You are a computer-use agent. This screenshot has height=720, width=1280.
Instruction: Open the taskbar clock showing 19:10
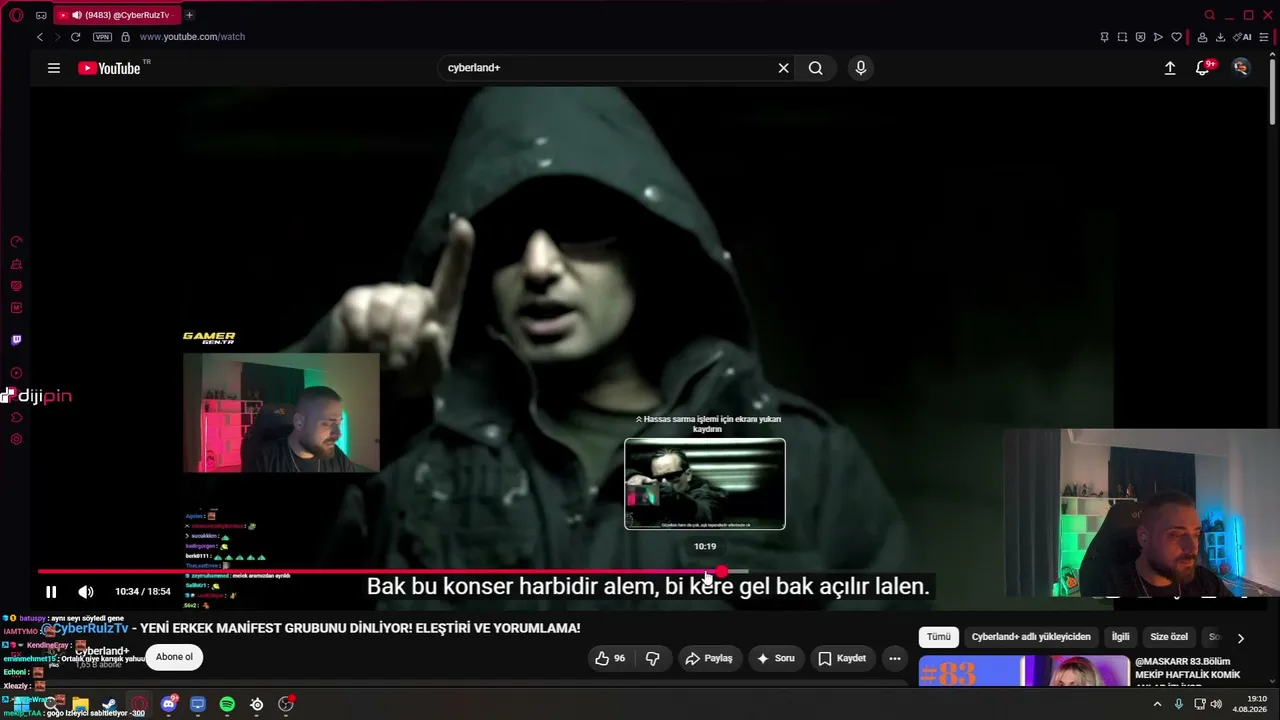click(x=1251, y=704)
